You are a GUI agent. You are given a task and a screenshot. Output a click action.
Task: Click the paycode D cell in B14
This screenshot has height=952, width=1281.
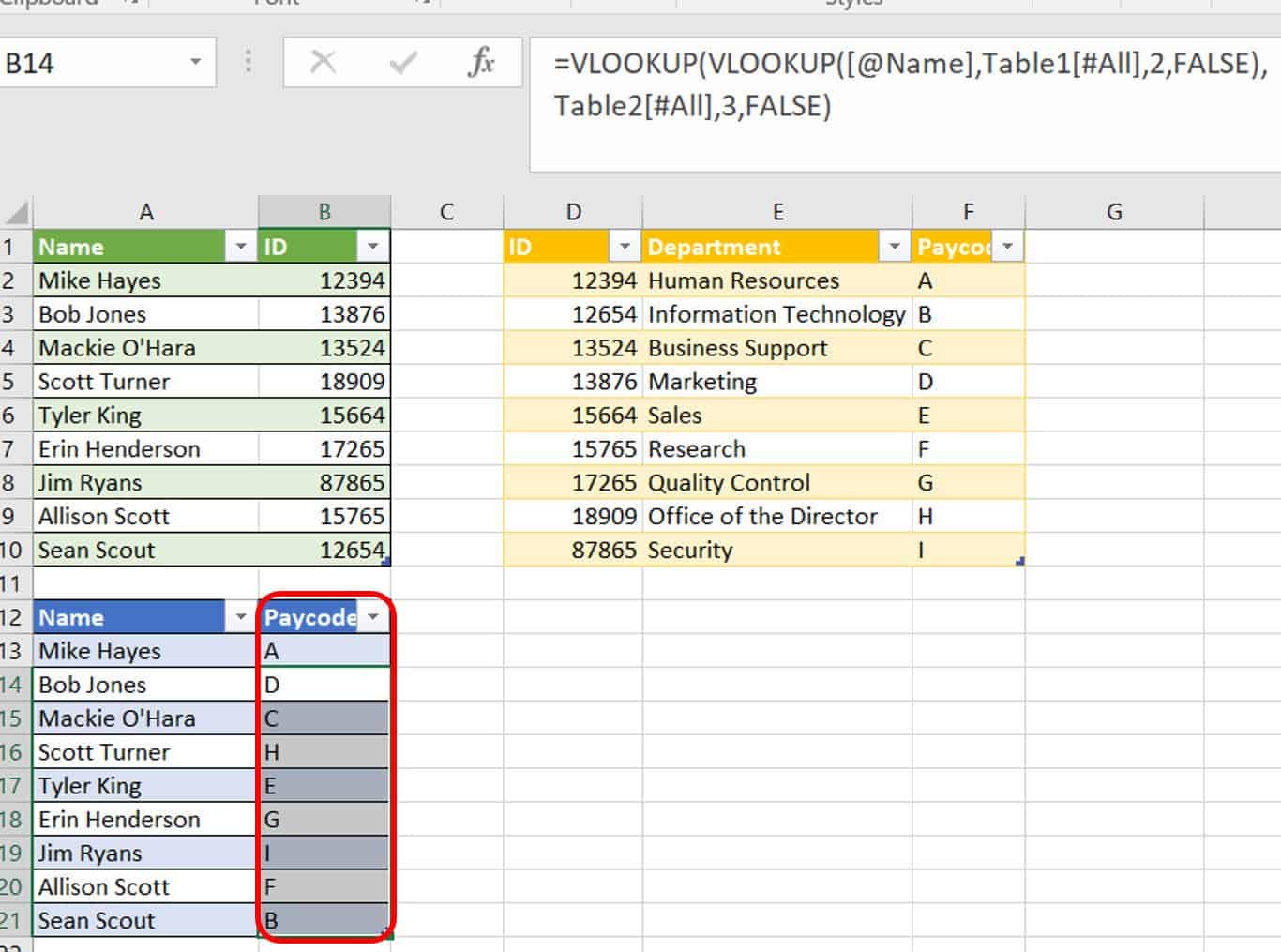coord(324,685)
